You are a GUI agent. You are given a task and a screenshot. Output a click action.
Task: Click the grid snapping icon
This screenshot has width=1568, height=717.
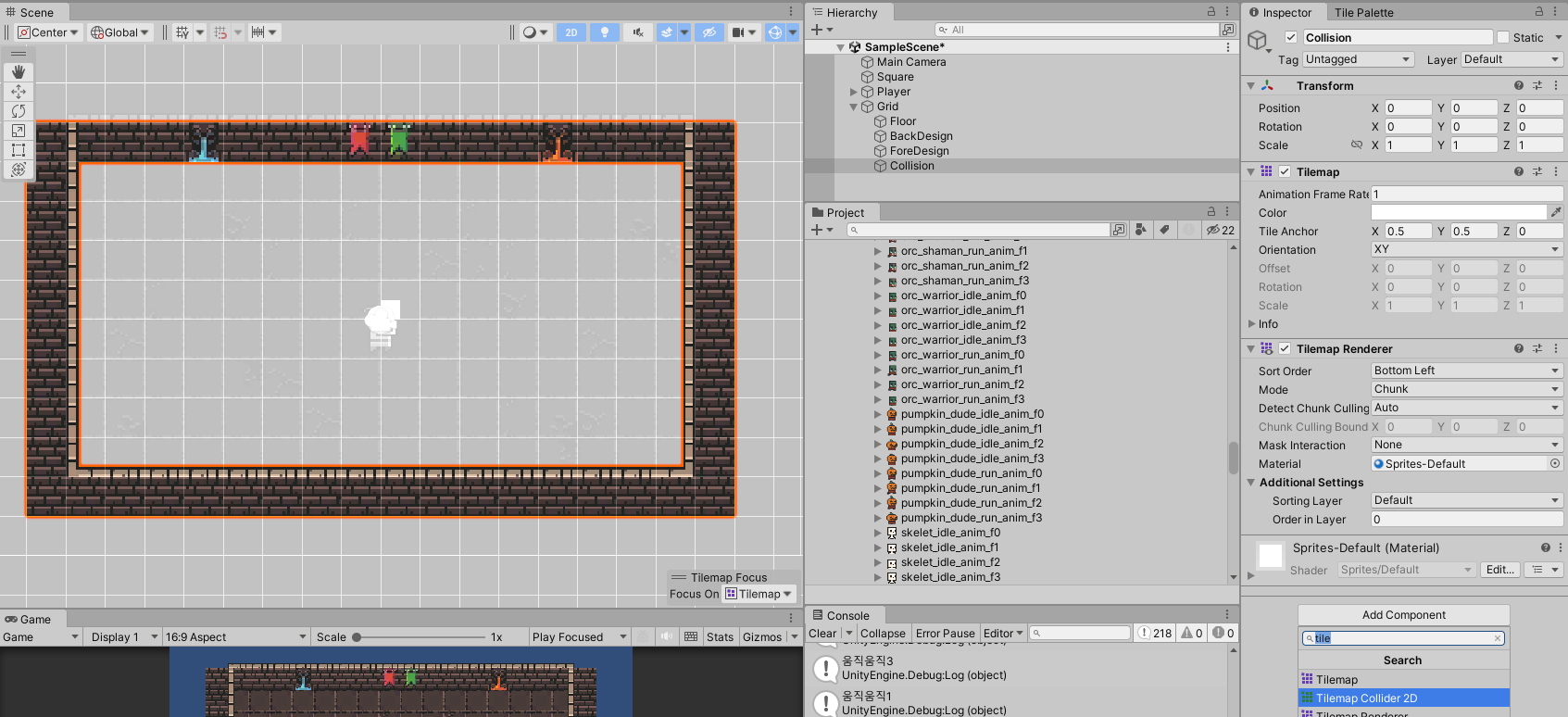click(x=220, y=32)
